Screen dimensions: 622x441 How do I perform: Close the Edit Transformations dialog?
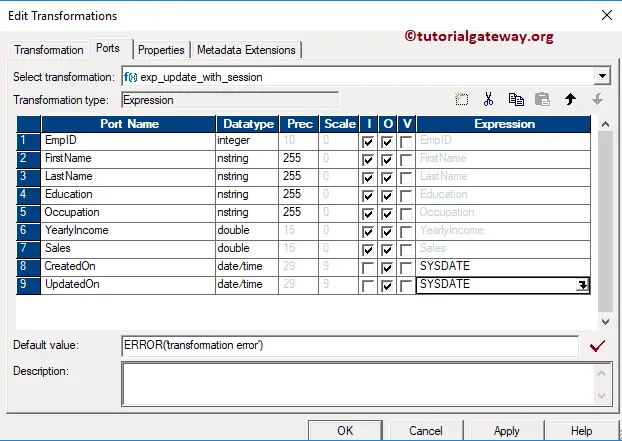pos(605,15)
